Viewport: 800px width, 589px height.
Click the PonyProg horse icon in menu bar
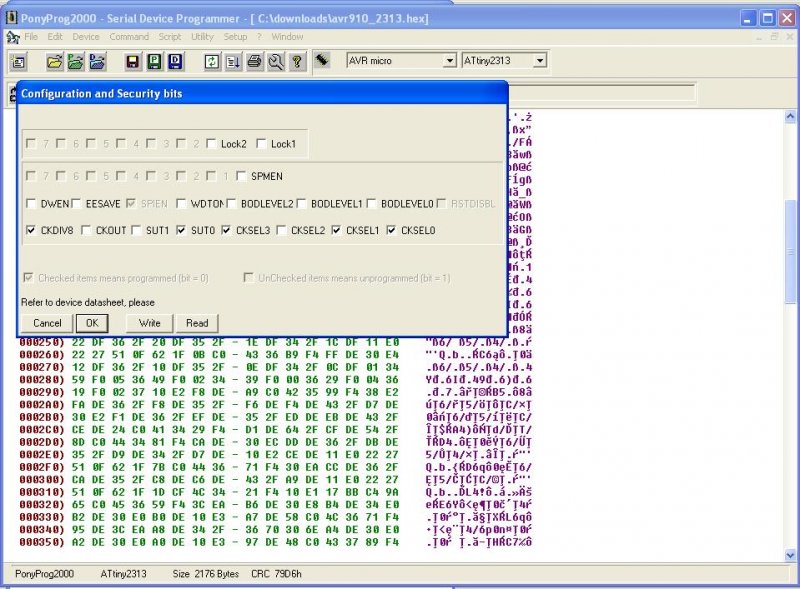coord(13,37)
